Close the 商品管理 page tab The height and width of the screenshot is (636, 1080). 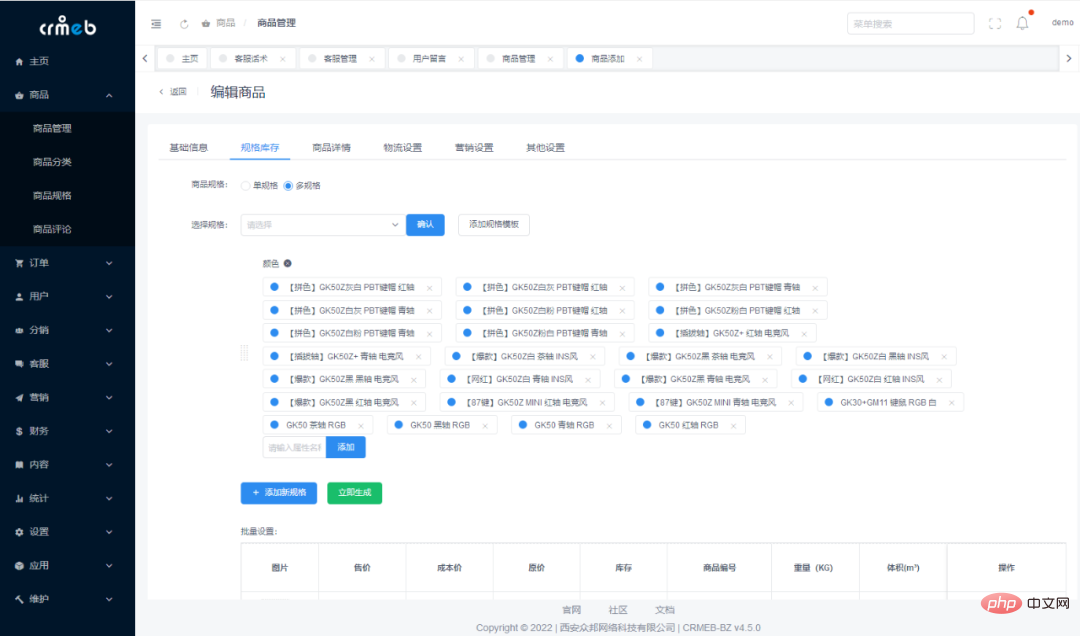coord(550,59)
